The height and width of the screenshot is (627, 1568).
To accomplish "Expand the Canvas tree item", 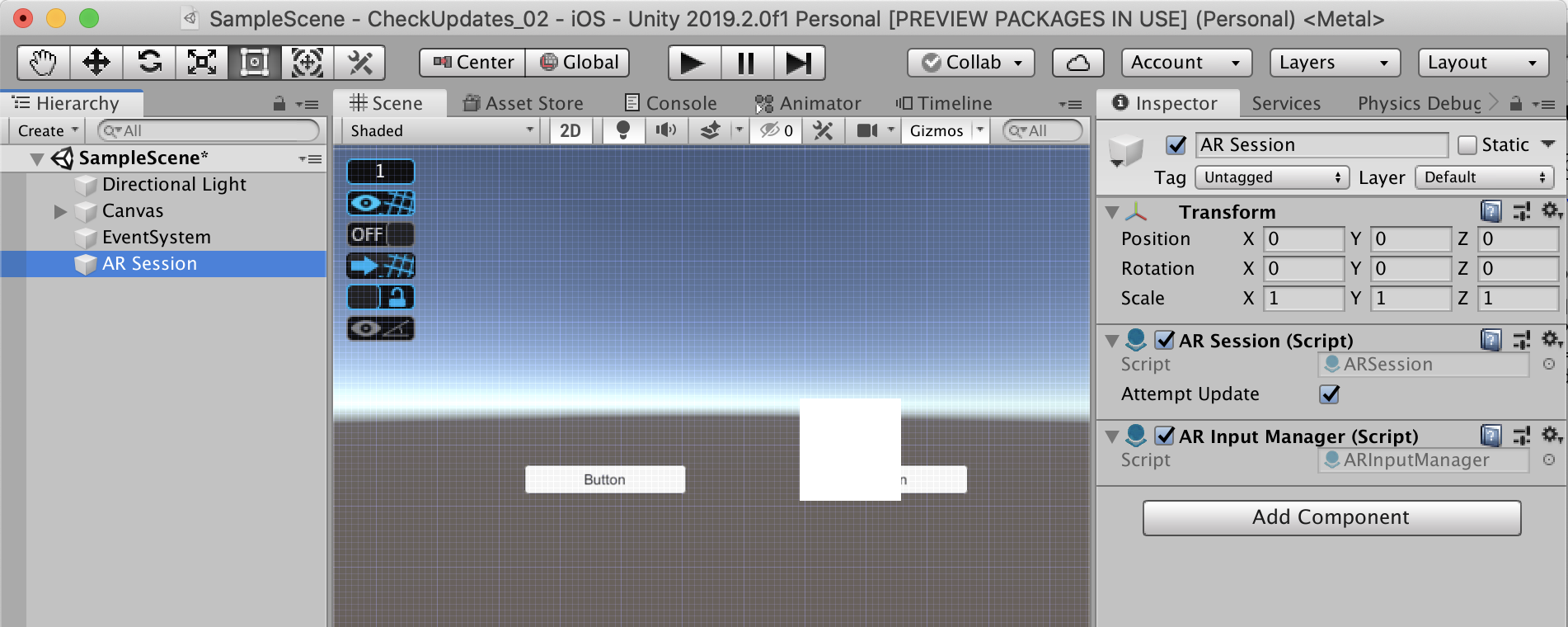I will (60, 211).
